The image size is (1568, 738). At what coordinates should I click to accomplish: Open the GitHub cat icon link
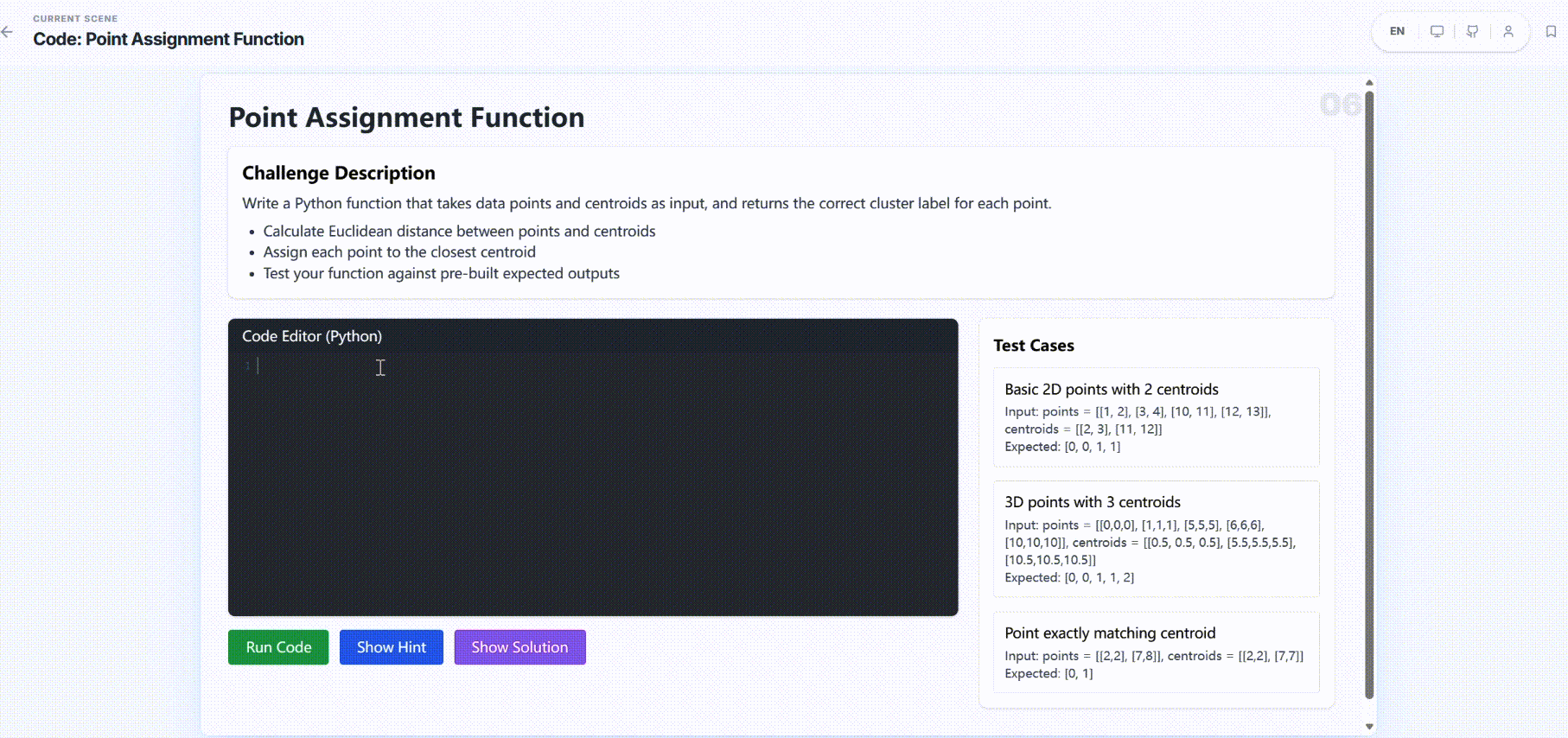(x=1472, y=31)
